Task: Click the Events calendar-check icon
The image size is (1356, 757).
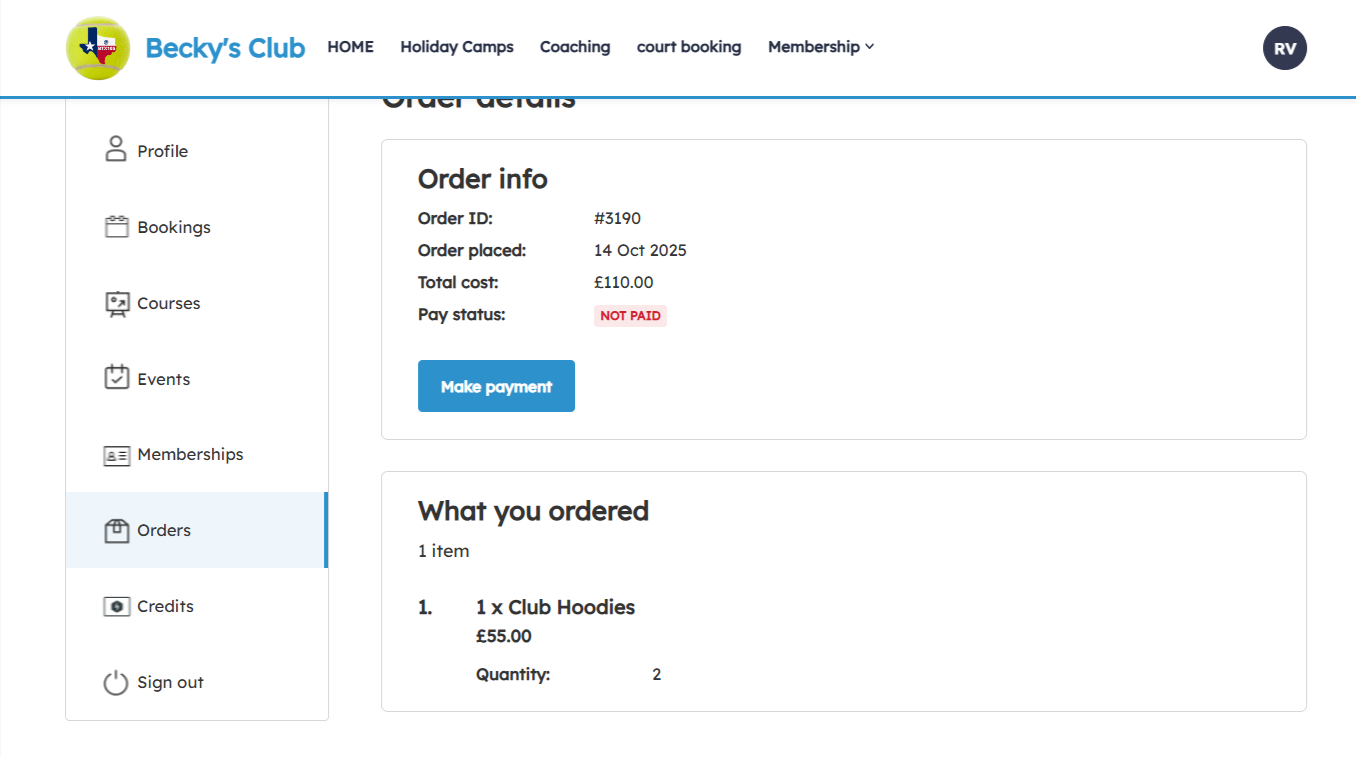Action: click(117, 378)
